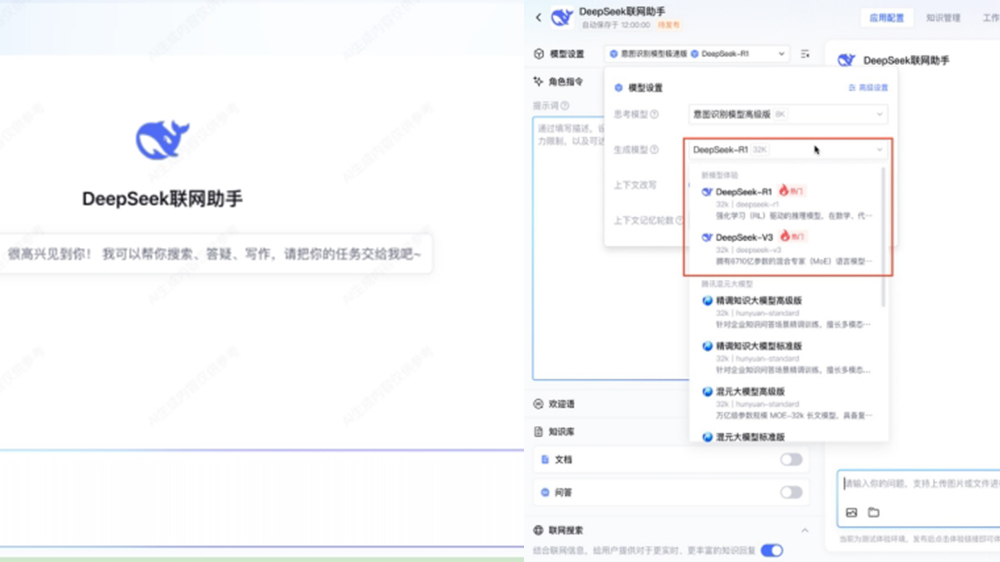Collapse the 生成模型 DeepSeek-R1 dropdown

click(x=788, y=150)
